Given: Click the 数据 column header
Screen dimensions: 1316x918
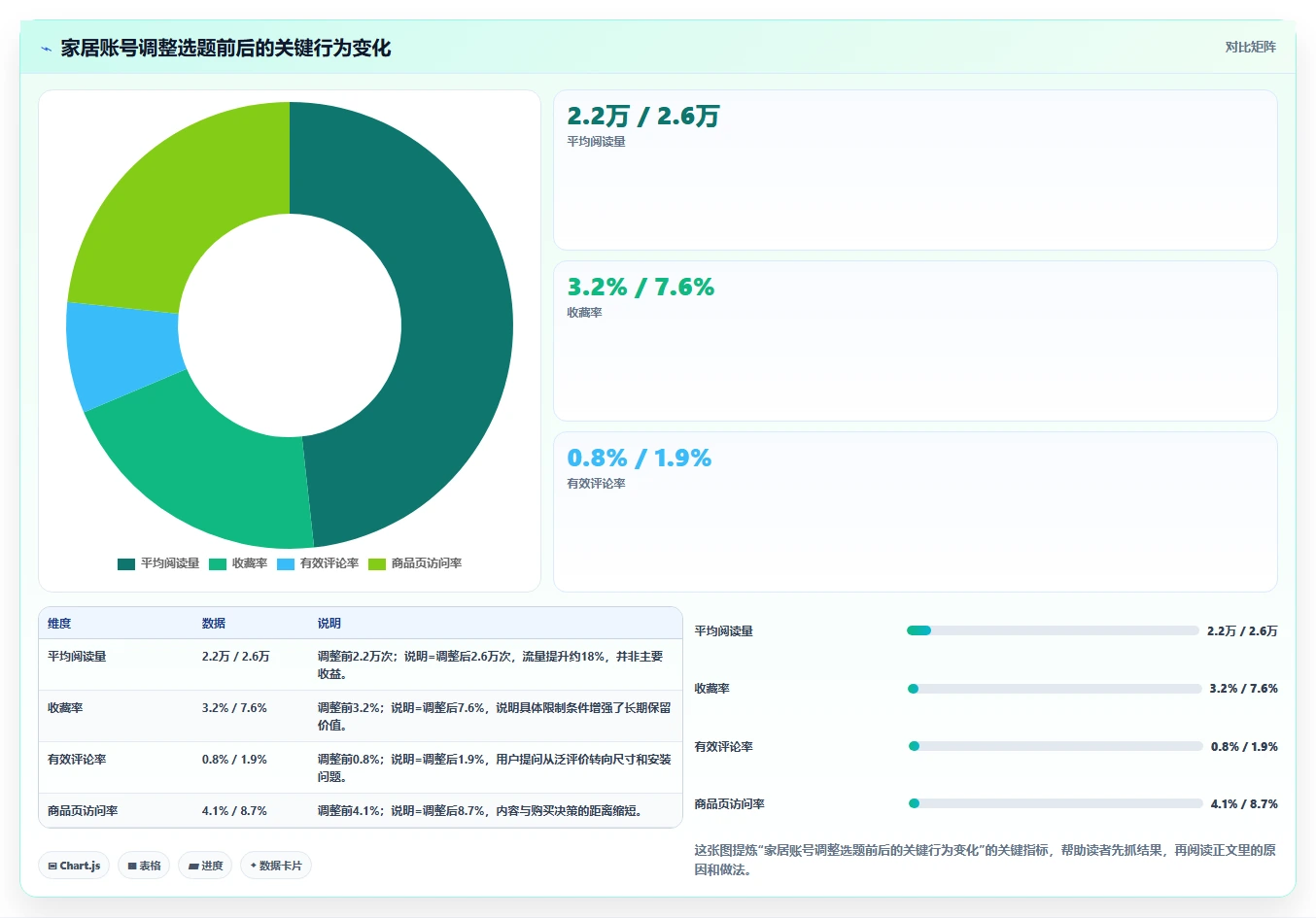Looking at the screenshot, I should [214, 624].
